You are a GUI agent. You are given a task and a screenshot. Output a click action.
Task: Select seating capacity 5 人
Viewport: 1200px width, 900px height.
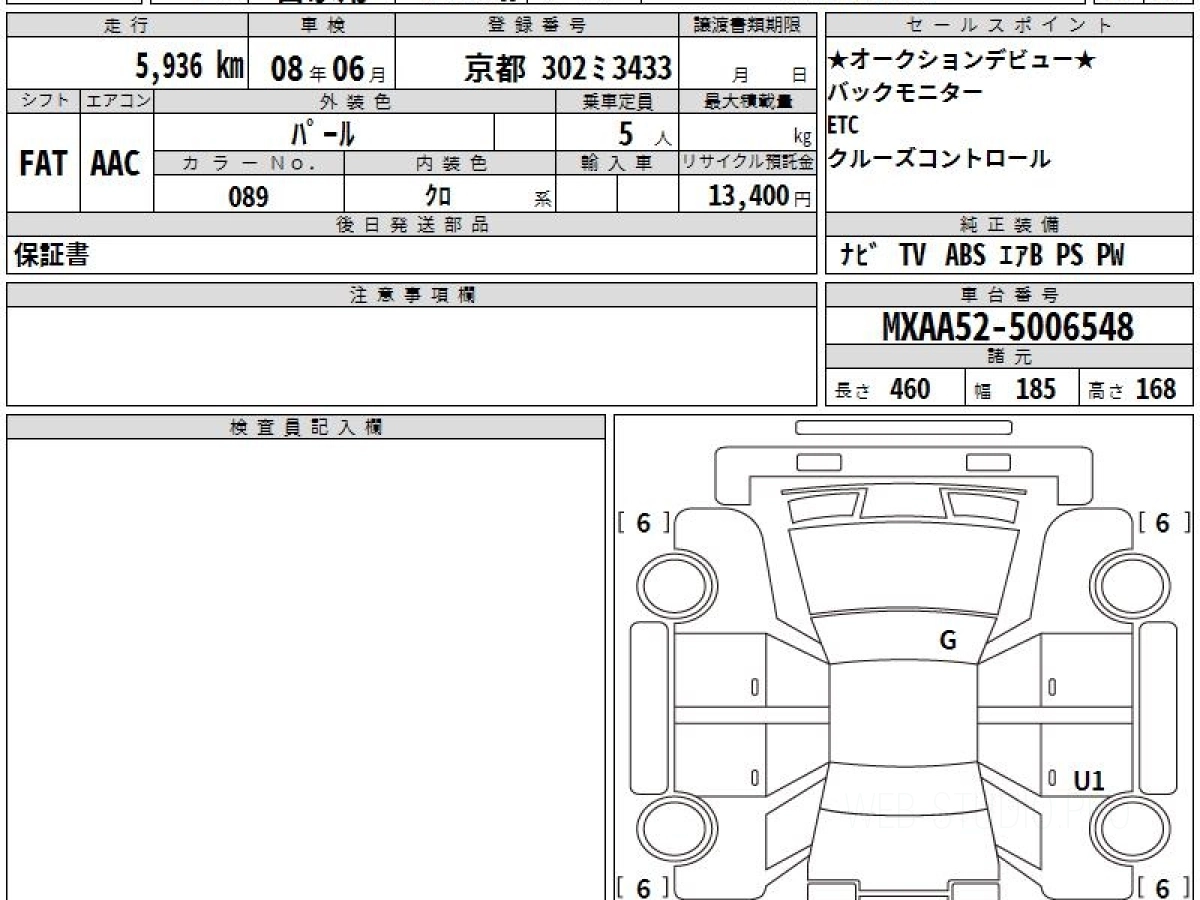coord(645,133)
